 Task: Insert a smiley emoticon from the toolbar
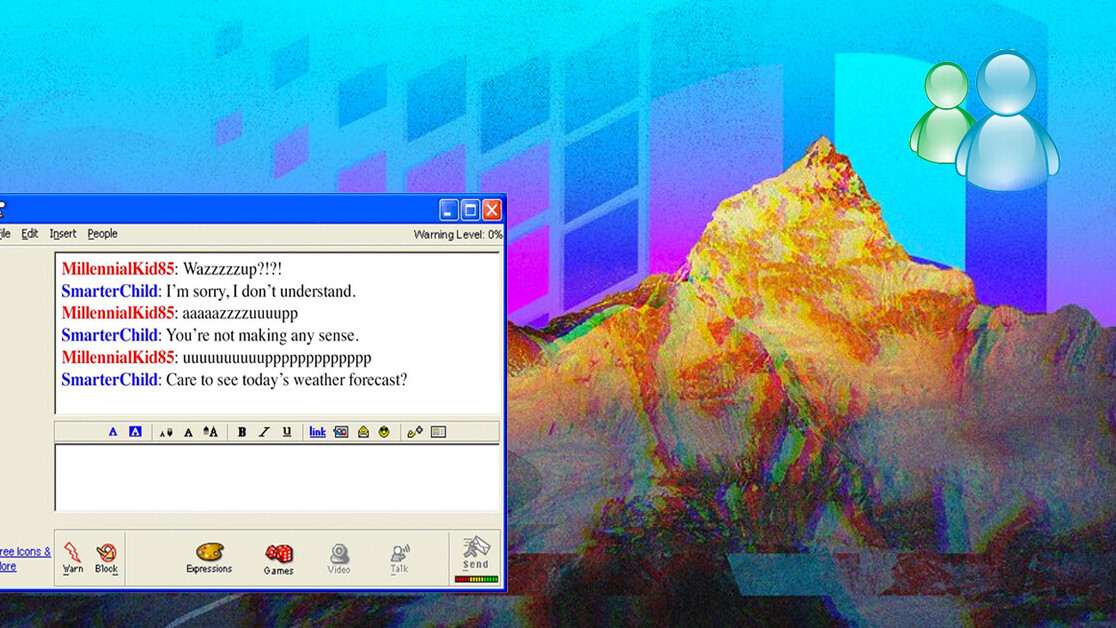pos(384,432)
